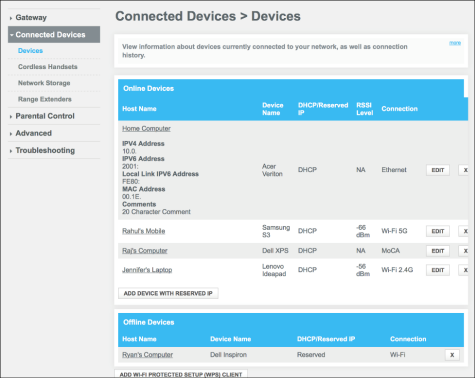Open Raj's Computer host link
Image resolution: width=475 pixels, height=378 pixels.
[145, 251]
